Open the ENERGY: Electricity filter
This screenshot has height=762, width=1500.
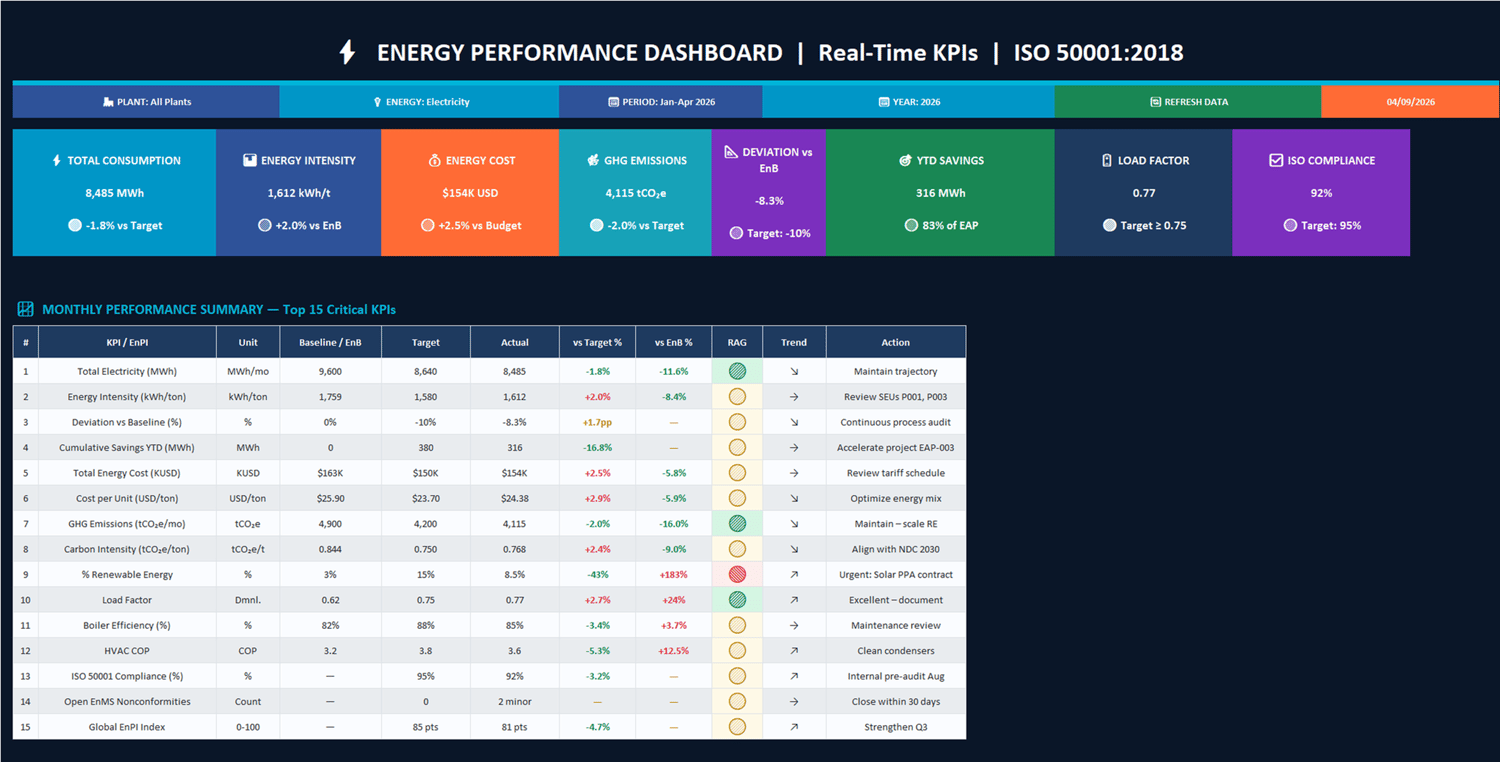tap(419, 102)
